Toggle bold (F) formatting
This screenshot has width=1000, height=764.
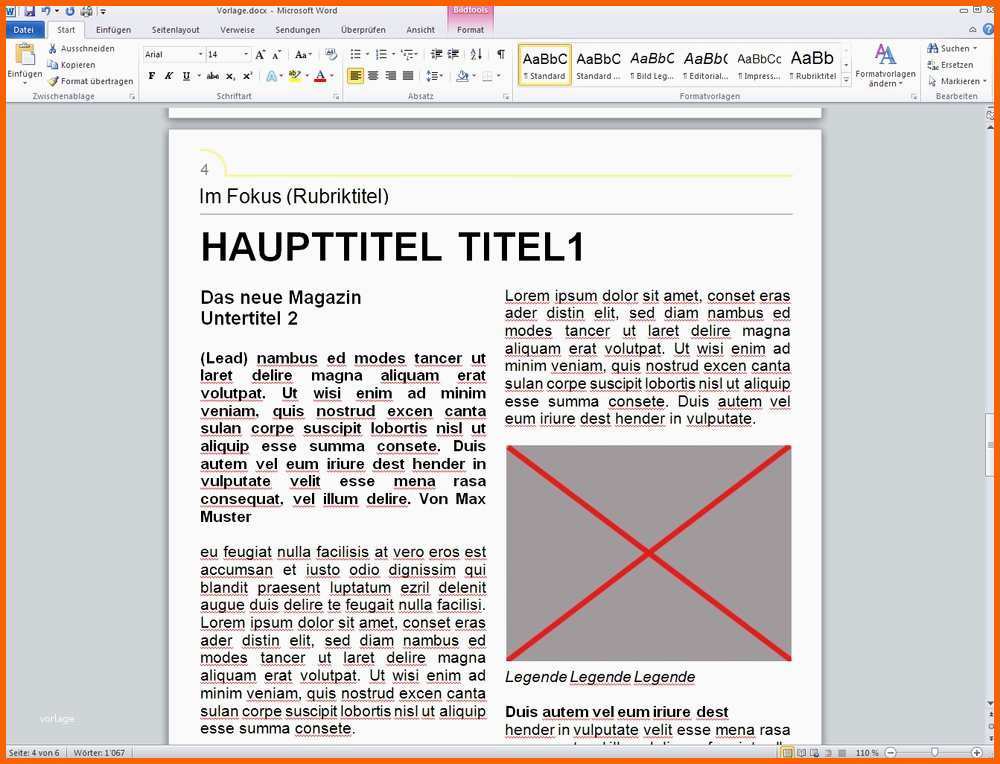click(152, 76)
